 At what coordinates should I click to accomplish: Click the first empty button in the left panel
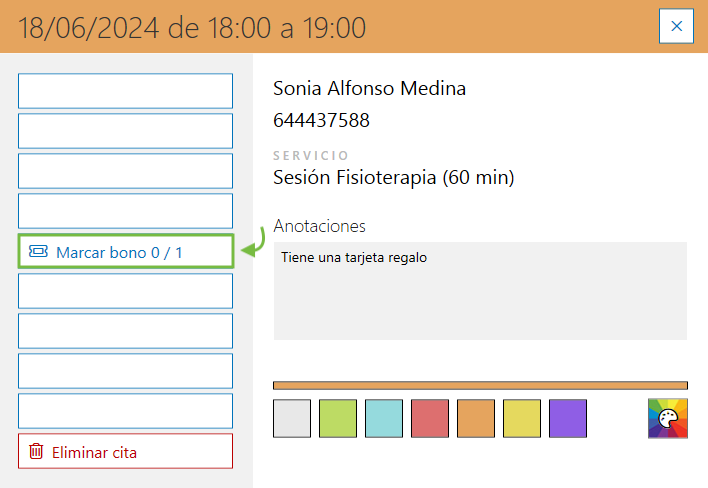(x=125, y=91)
